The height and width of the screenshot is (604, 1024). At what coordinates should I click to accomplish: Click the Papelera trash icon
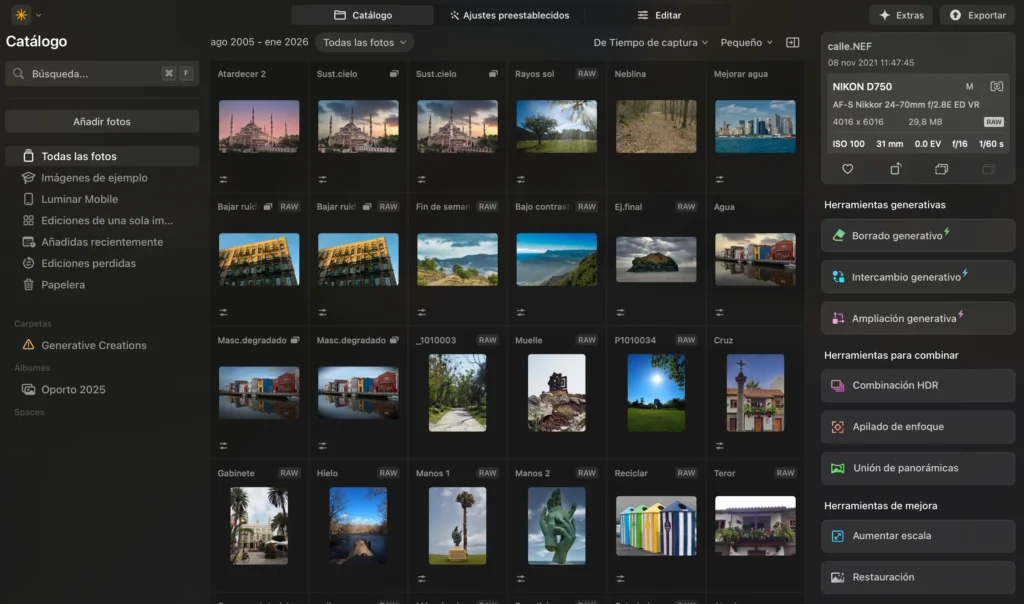click(28, 284)
